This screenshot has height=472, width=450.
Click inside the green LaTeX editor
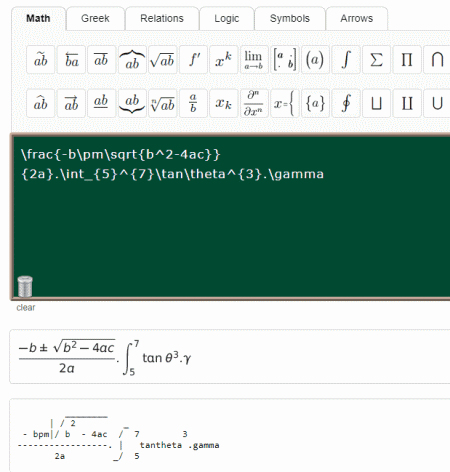pos(232,217)
